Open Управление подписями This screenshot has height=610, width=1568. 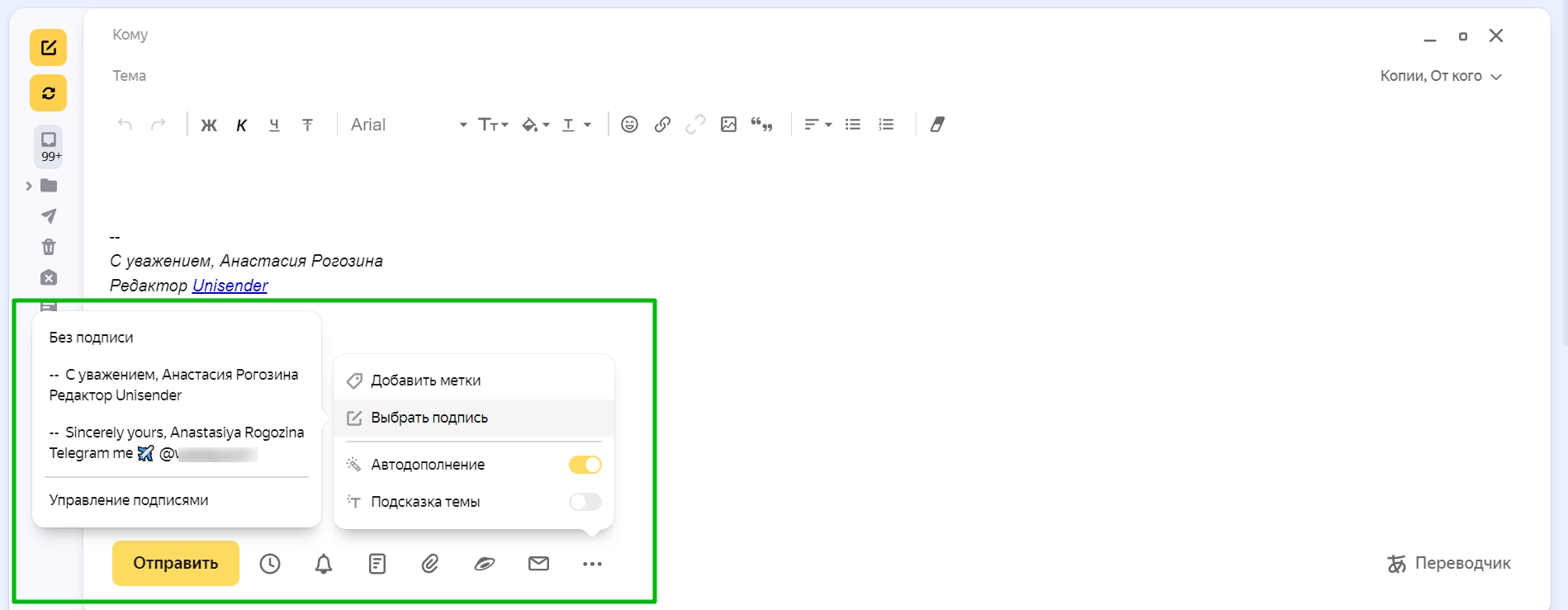[129, 500]
